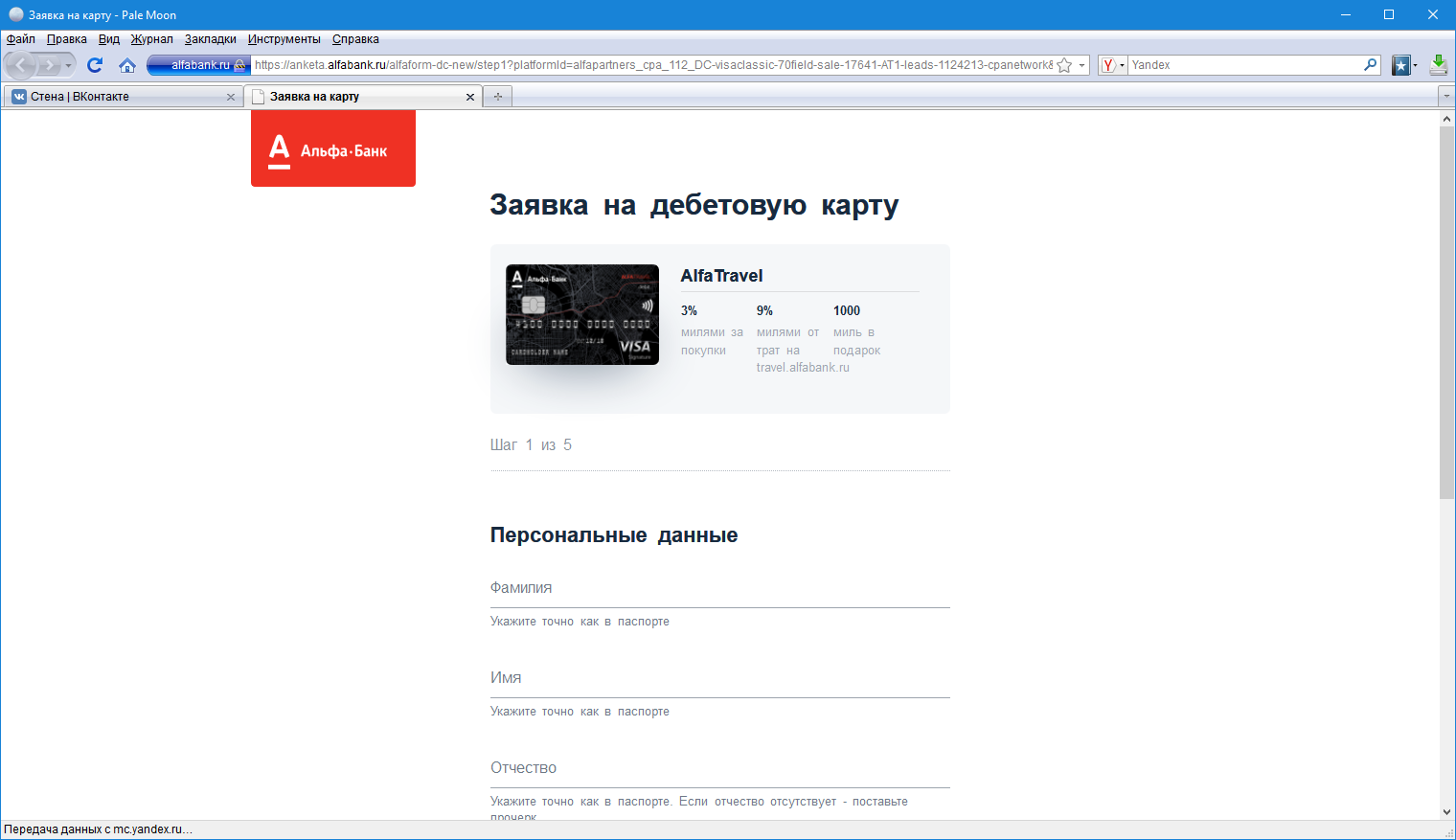1456x840 pixels.
Task: Click the search magnifier icon
Action: coord(1371,65)
